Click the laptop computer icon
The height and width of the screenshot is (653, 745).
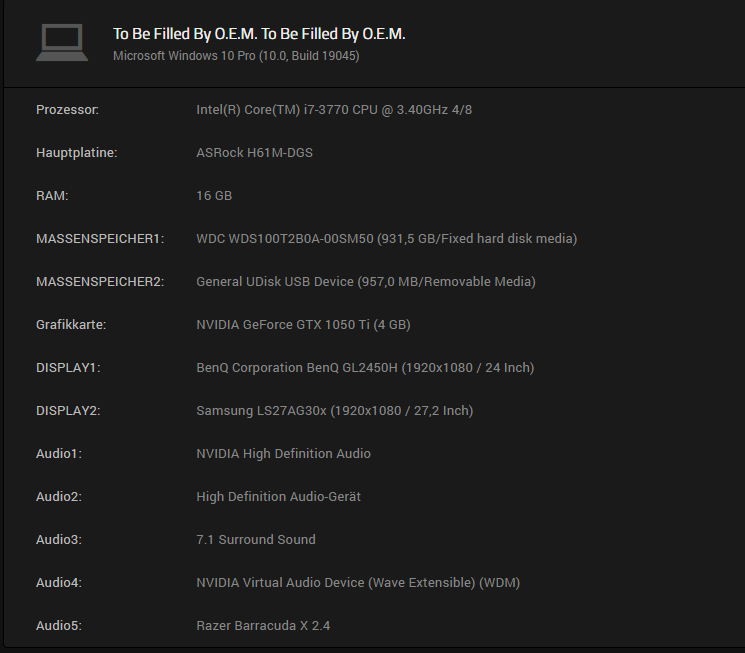click(x=62, y=42)
